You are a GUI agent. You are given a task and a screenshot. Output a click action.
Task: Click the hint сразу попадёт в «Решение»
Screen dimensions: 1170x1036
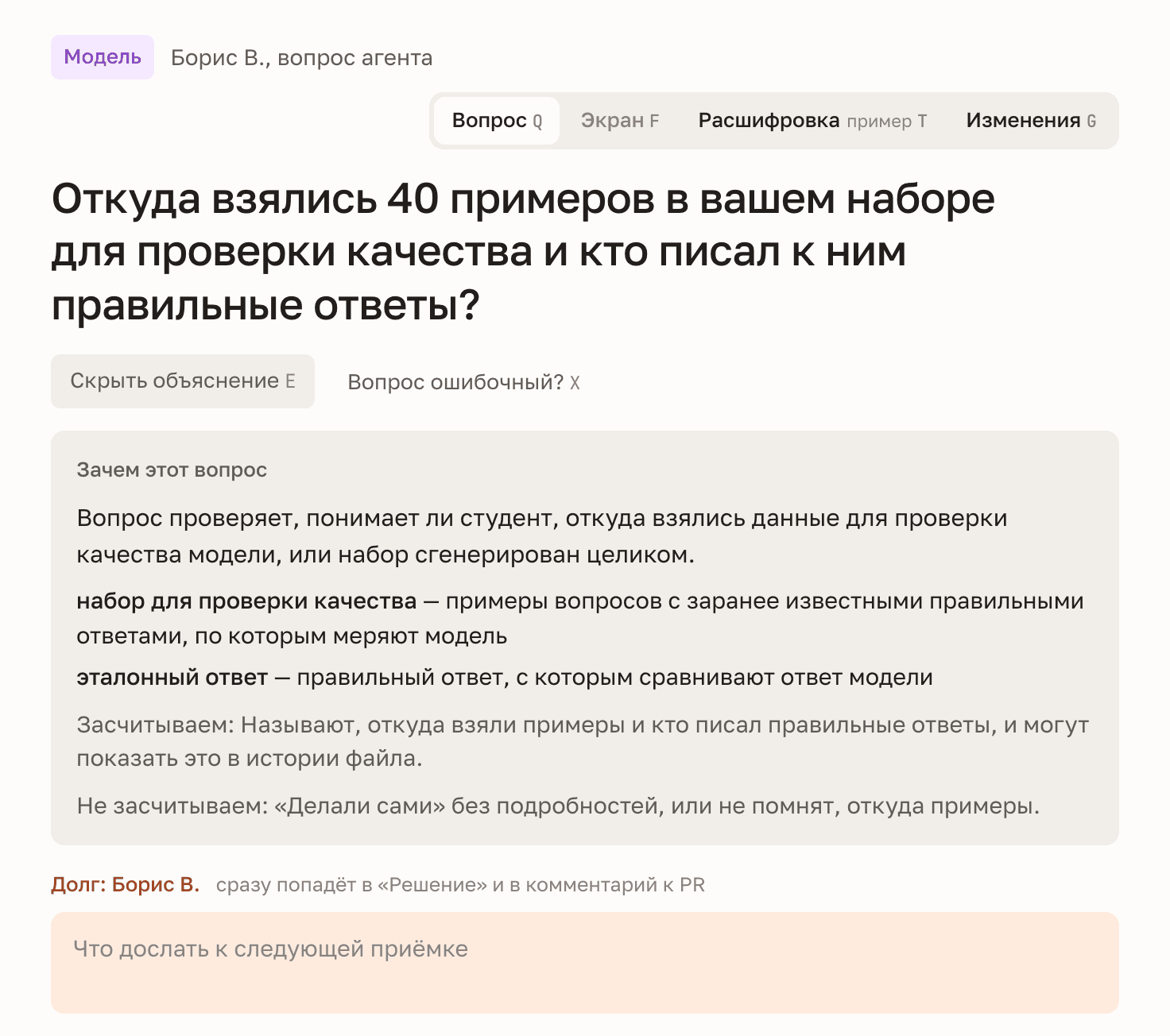pos(460,885)
